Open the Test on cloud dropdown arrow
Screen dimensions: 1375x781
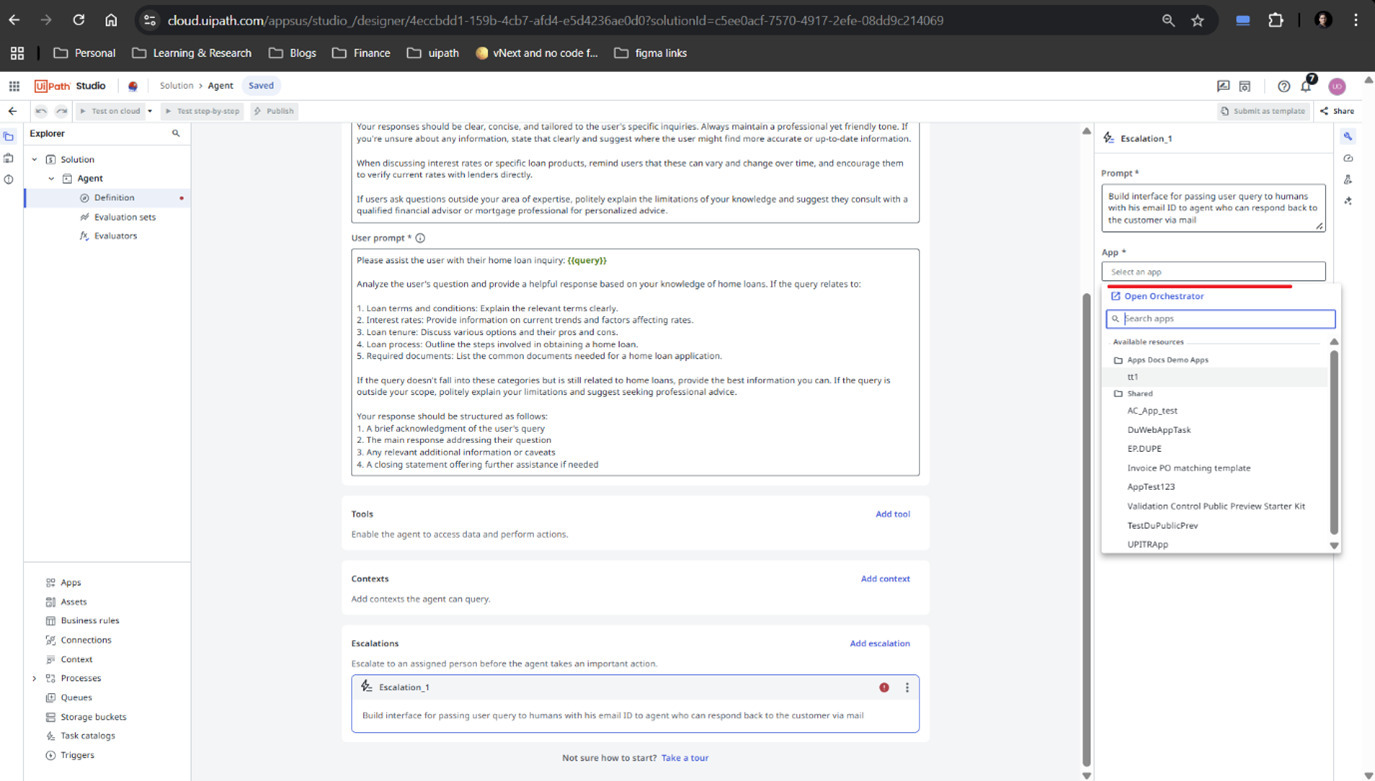(x=150, y=111)
